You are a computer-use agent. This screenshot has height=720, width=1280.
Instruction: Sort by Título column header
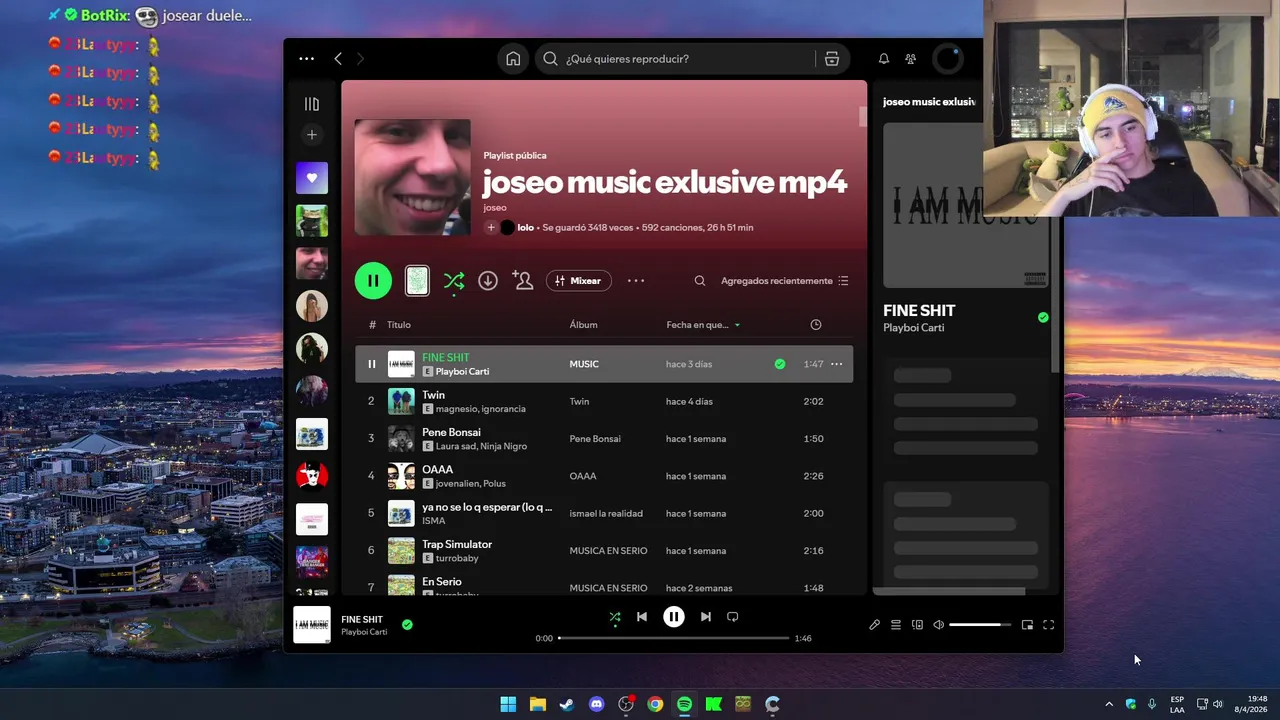click(399, 325)
